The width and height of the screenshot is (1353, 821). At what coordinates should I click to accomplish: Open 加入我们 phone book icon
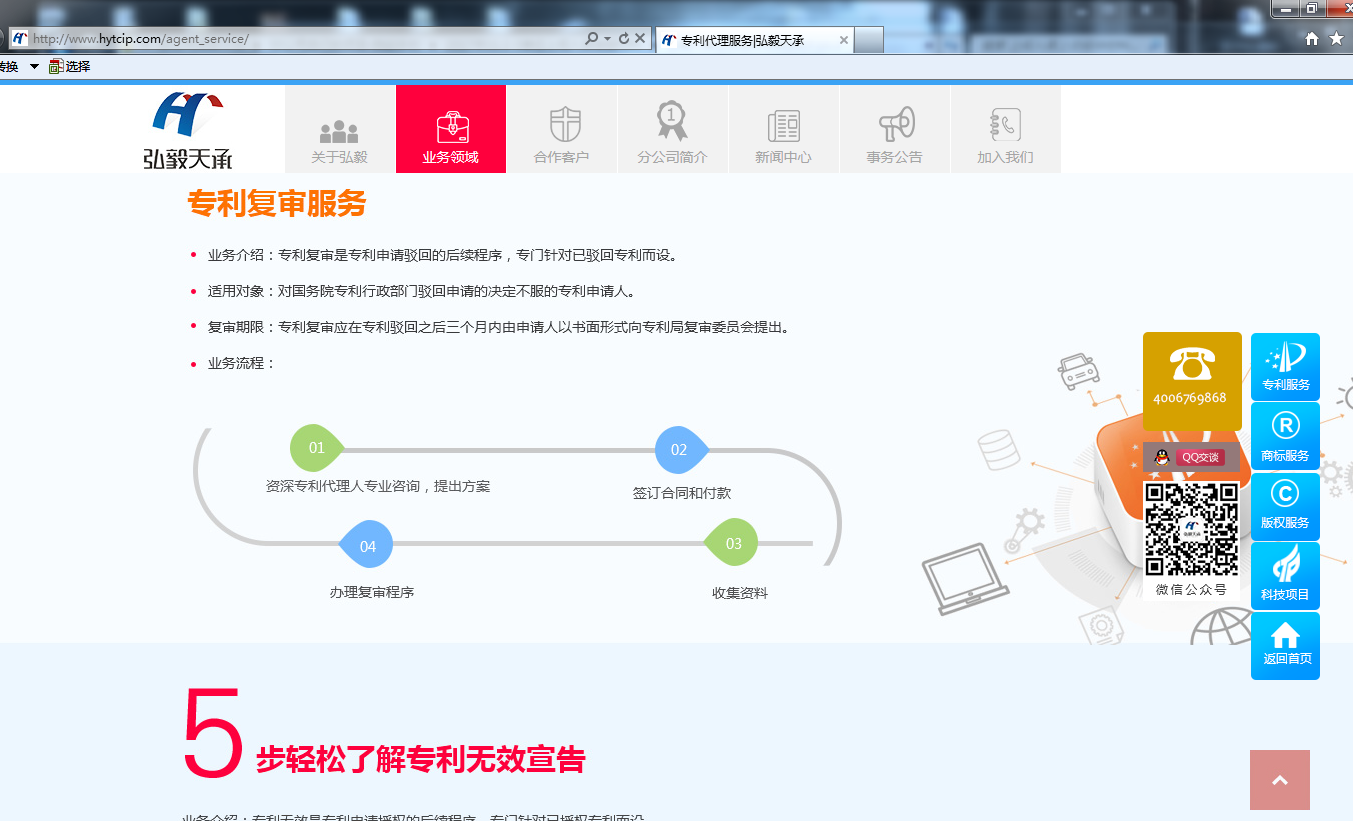[1005, 130]
